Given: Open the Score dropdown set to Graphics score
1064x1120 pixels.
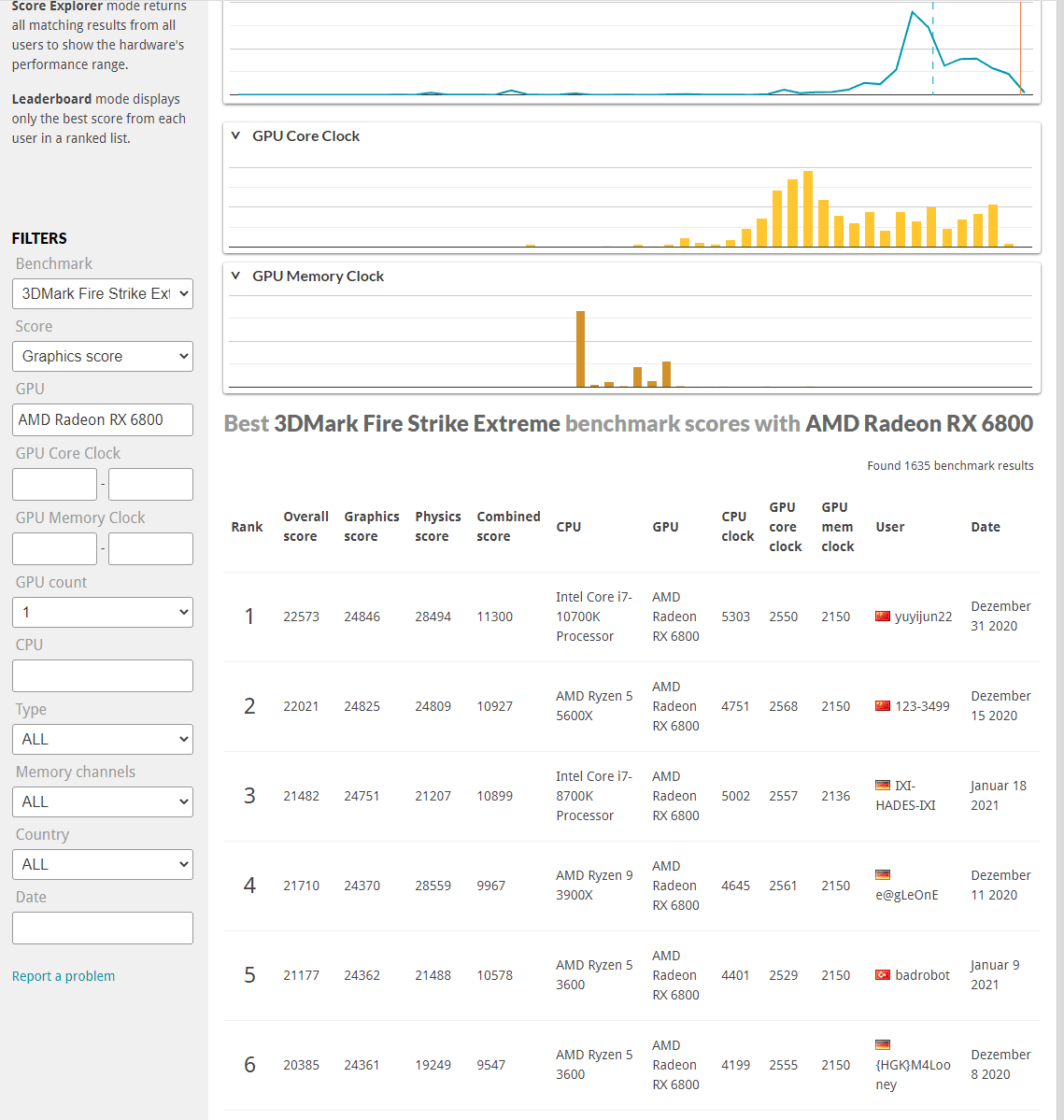Looking at the screenshot, I should [103, 357].
